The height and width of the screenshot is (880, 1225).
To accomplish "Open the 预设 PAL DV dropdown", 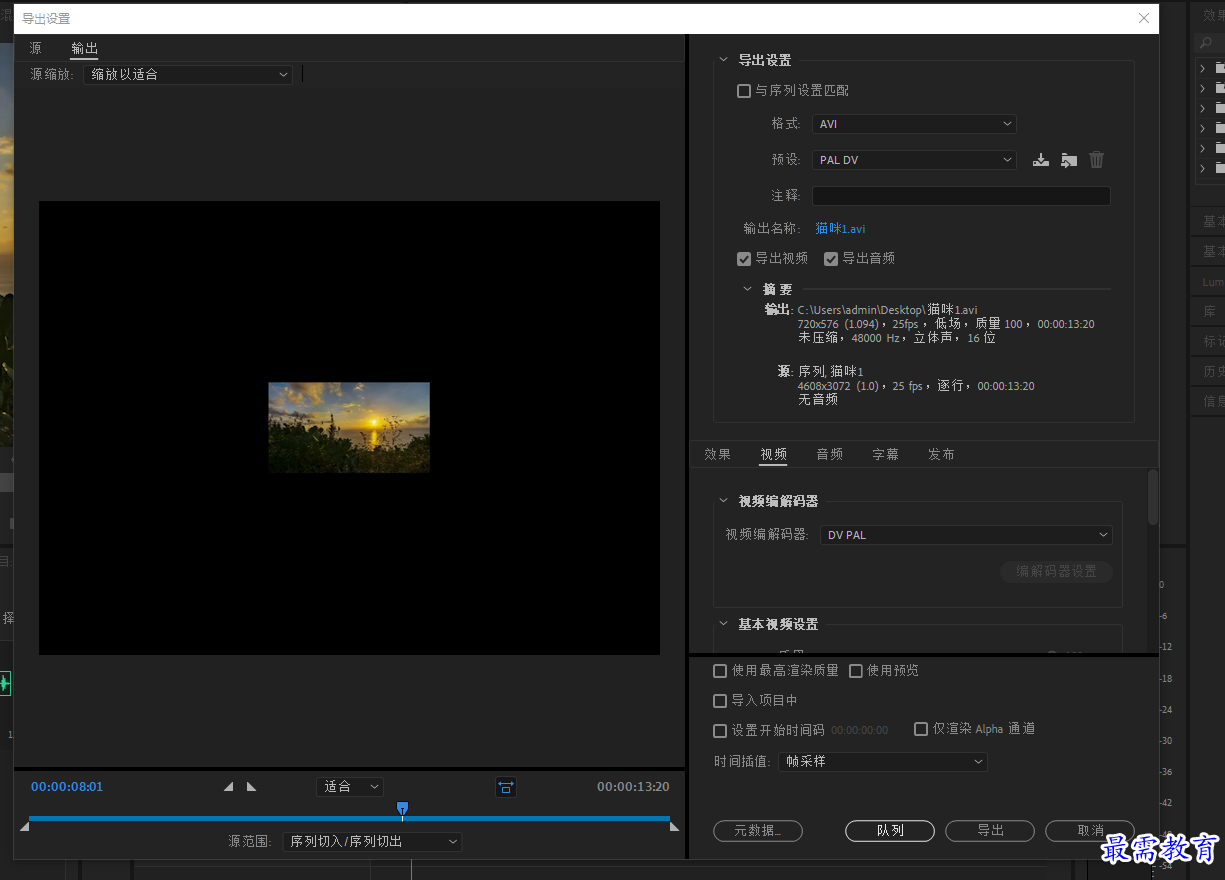I will [914, 160].
